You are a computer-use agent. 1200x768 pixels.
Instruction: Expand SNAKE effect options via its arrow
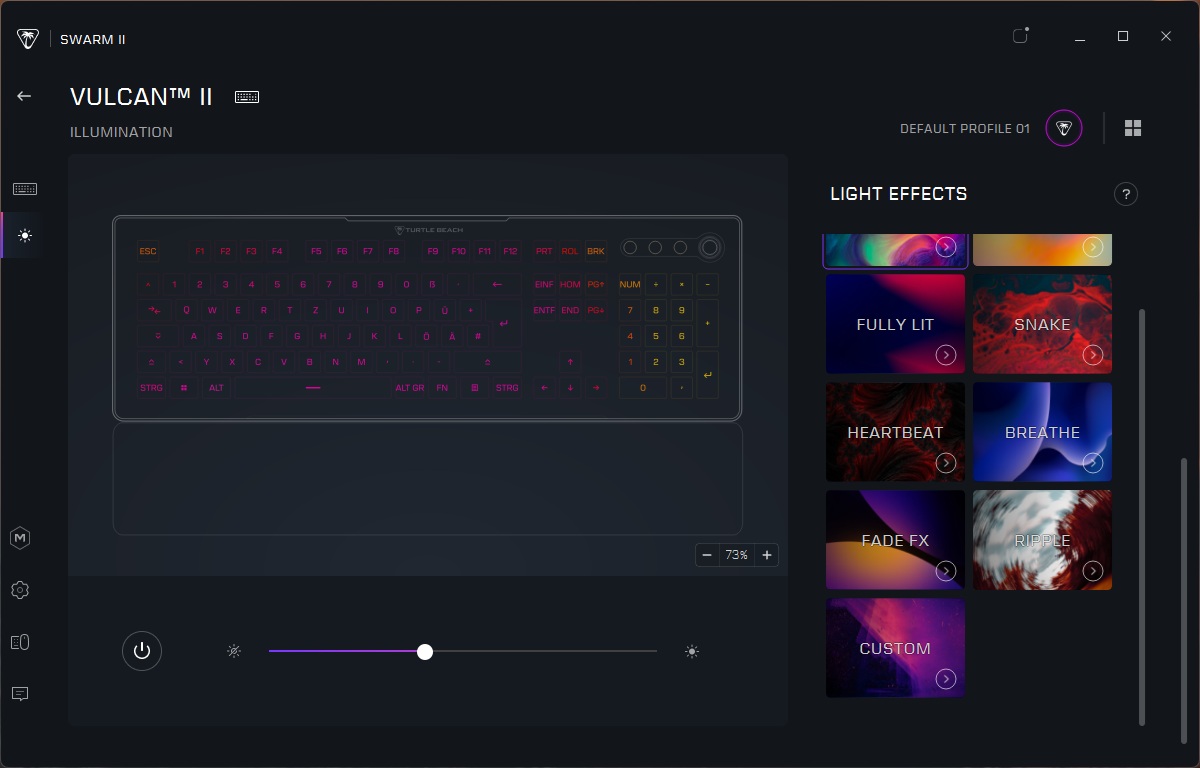coord(1093,355)
